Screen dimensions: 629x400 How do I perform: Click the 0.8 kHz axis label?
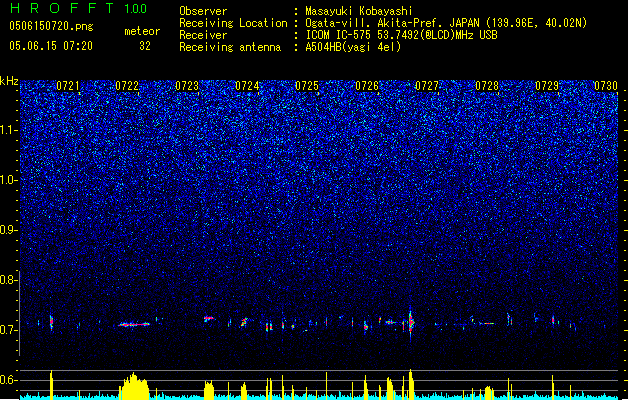8,280
